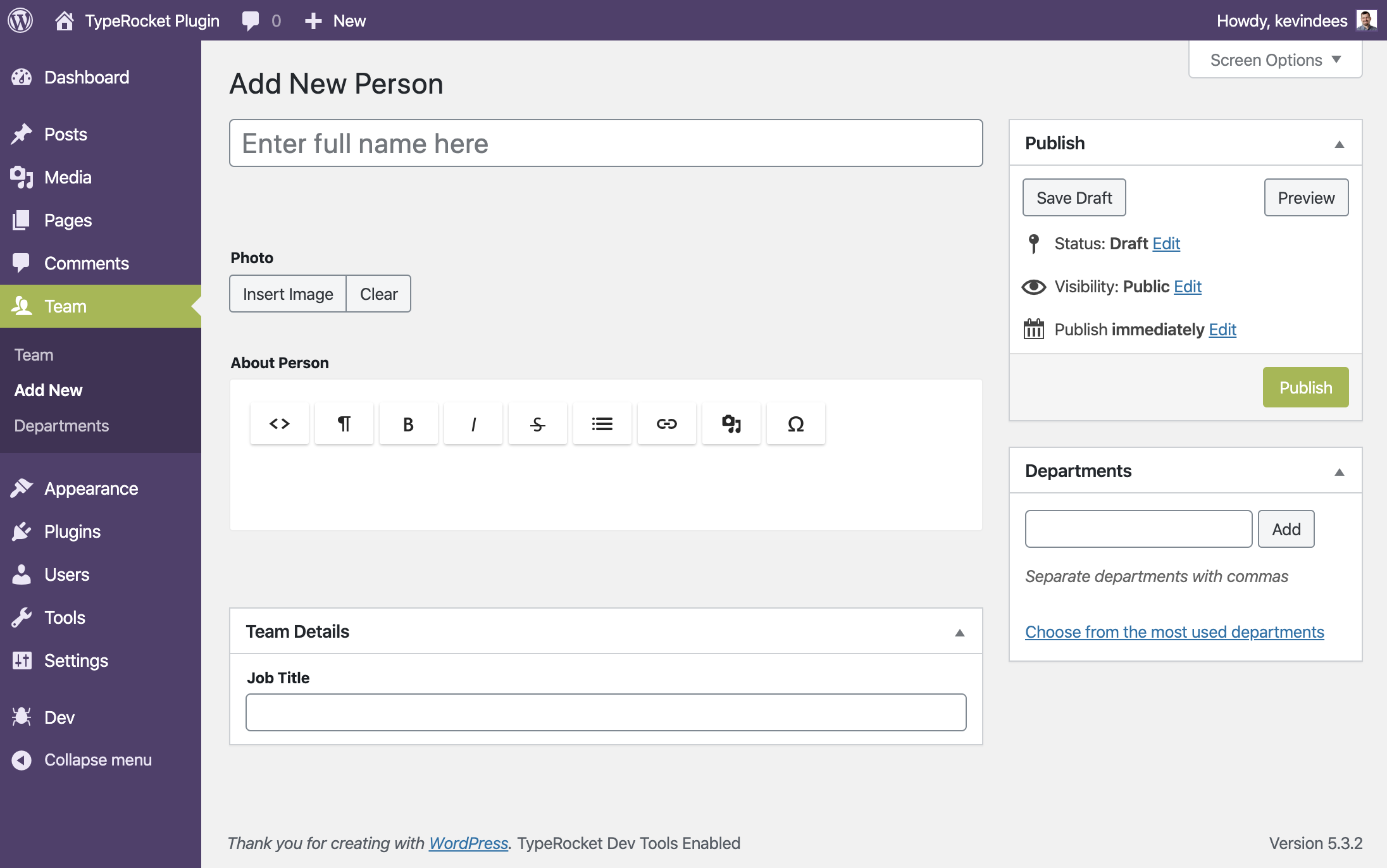Screen dimensions: 1387x868
Task: Toggle italic text formatting
Action: (473, 423)
